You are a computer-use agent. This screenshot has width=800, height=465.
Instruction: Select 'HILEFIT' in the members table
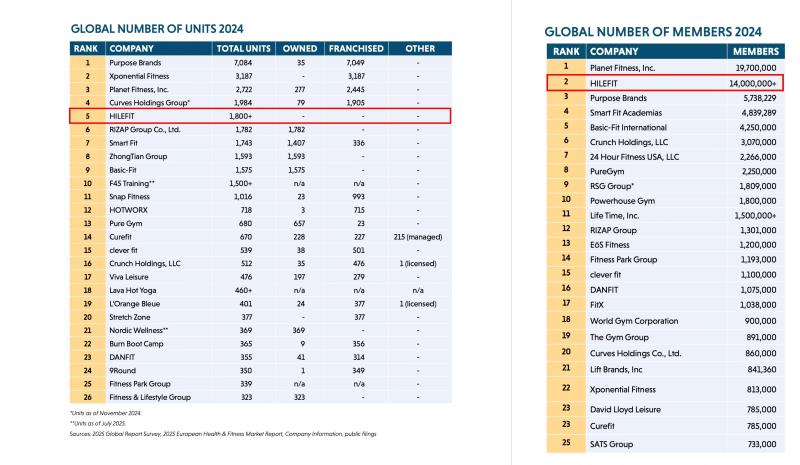(604, 83)
